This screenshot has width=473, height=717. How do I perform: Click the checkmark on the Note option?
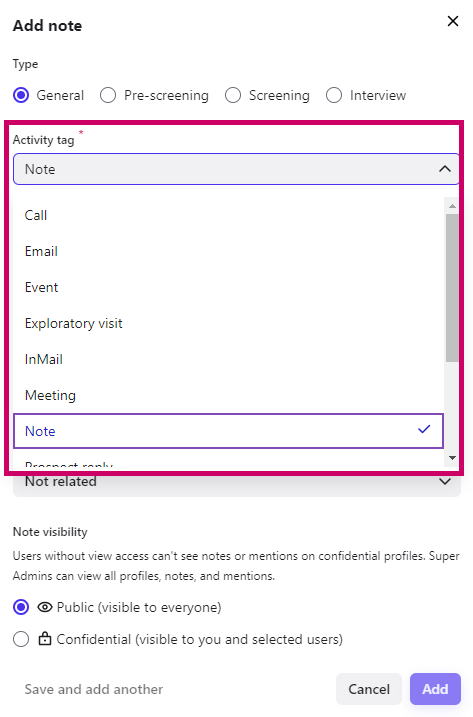coord(424,429)
